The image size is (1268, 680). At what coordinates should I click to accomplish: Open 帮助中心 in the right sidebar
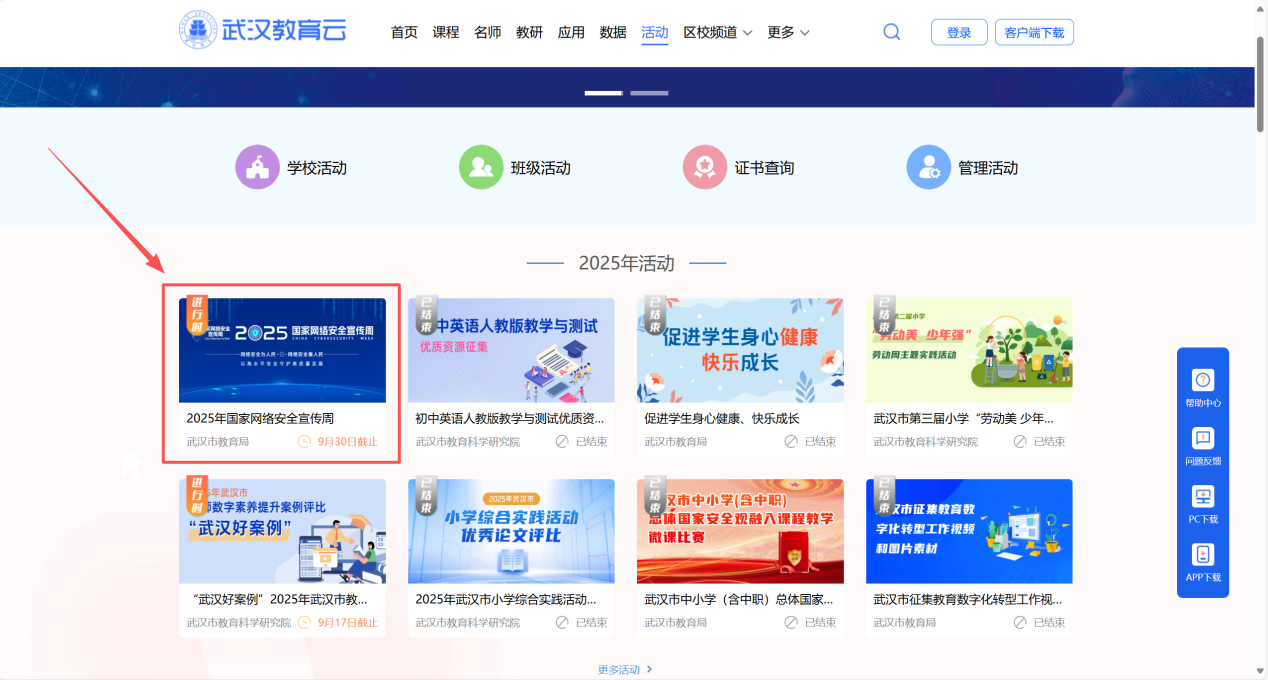click(x=1203, y=380)
